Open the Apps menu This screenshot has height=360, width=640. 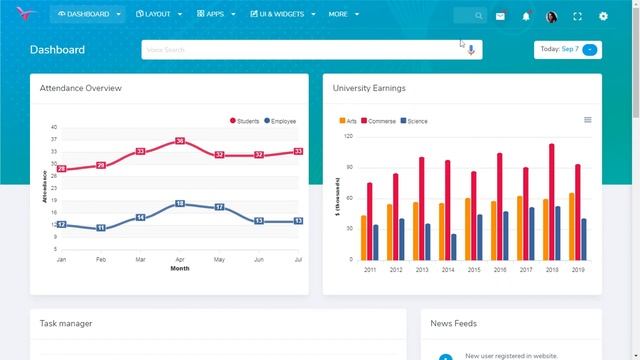tap(216, 14)
